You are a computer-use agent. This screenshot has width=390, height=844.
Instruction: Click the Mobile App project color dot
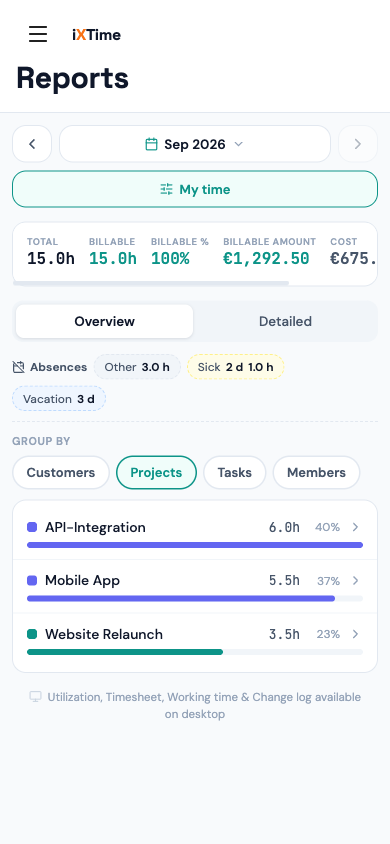pos(32,580)
